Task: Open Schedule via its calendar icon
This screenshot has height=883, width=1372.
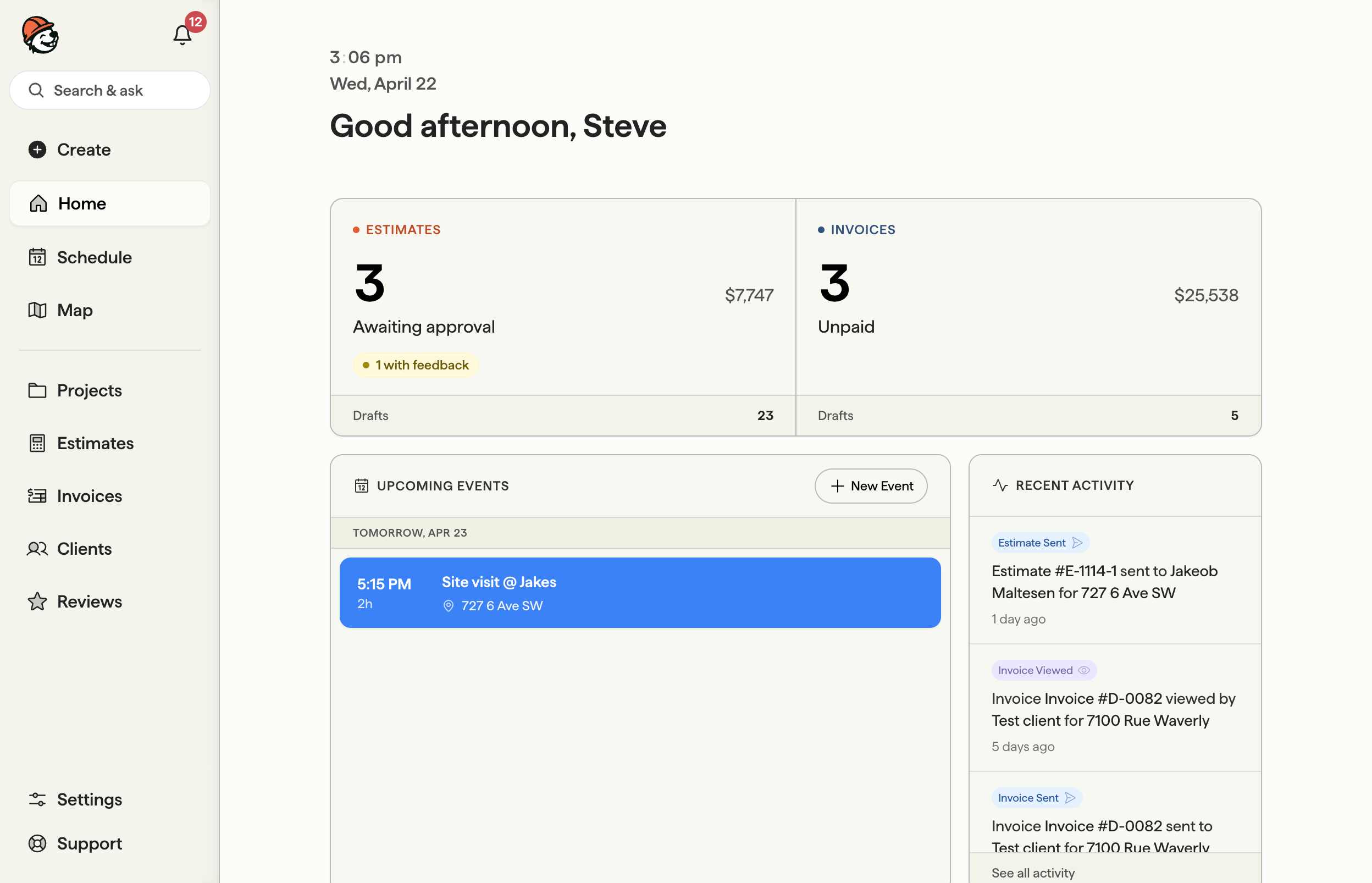Action: pyautogui.click(x=37, y=257)
